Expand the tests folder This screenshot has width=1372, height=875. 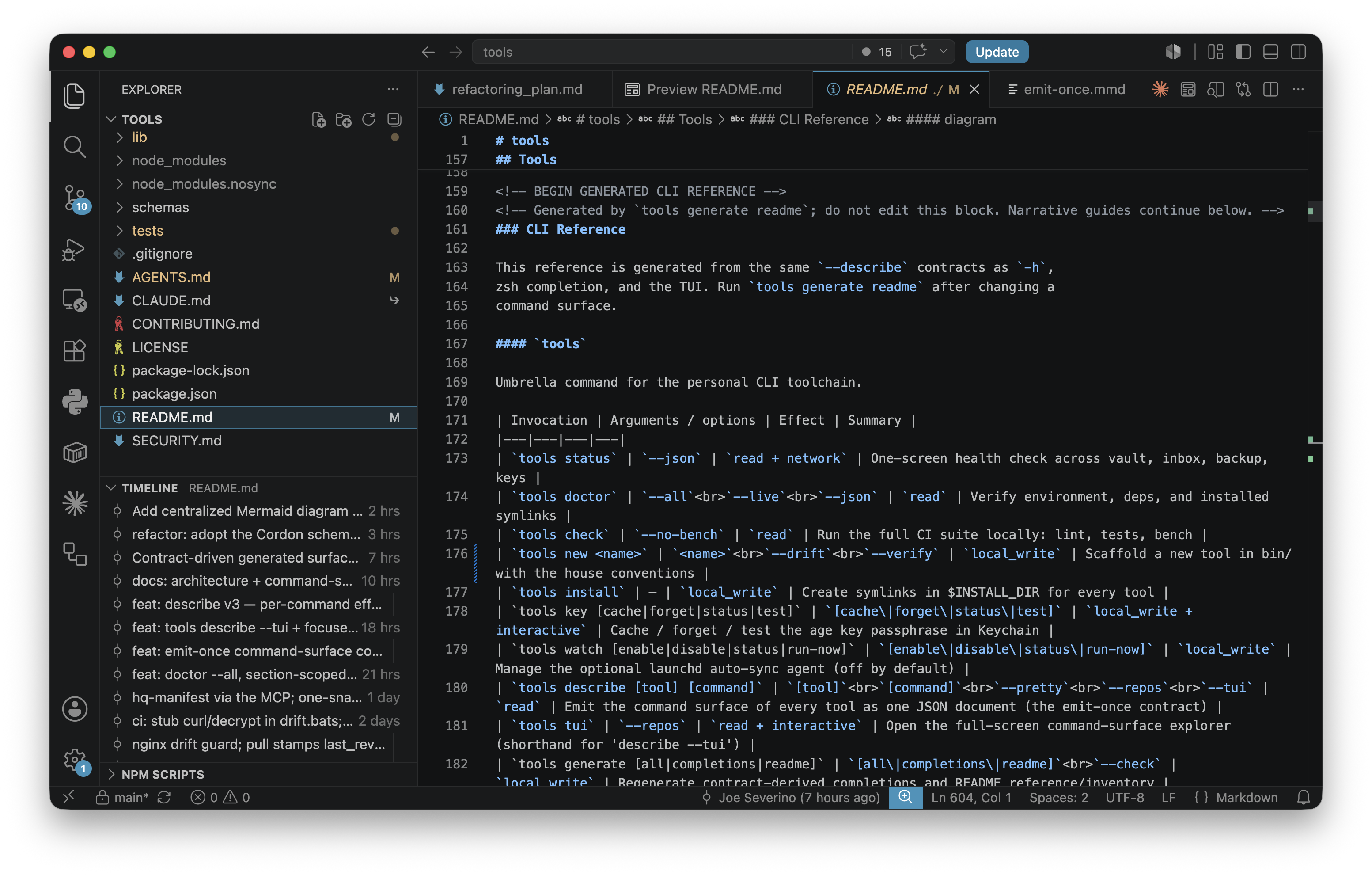pos(259,231)
